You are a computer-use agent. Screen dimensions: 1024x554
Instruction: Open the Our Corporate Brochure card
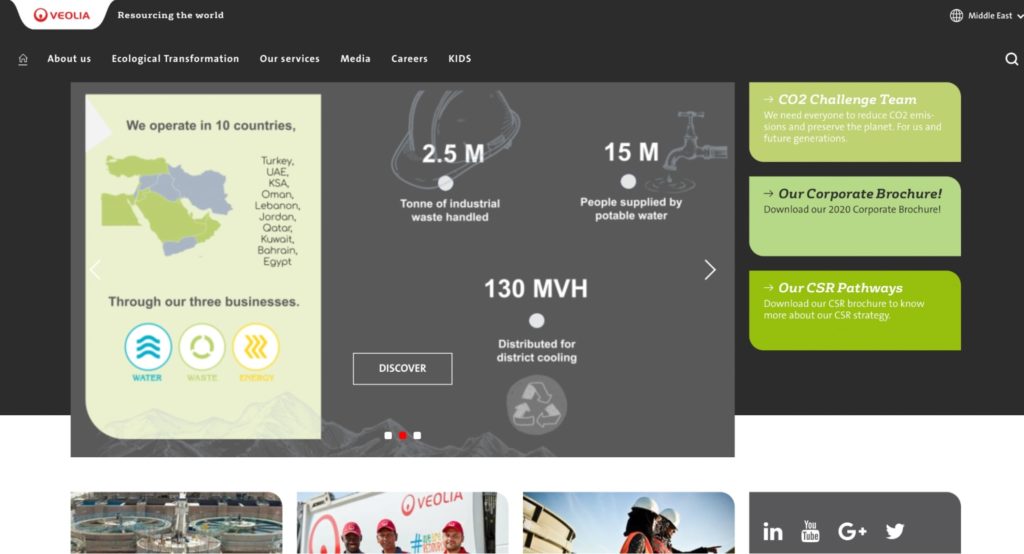855,216
